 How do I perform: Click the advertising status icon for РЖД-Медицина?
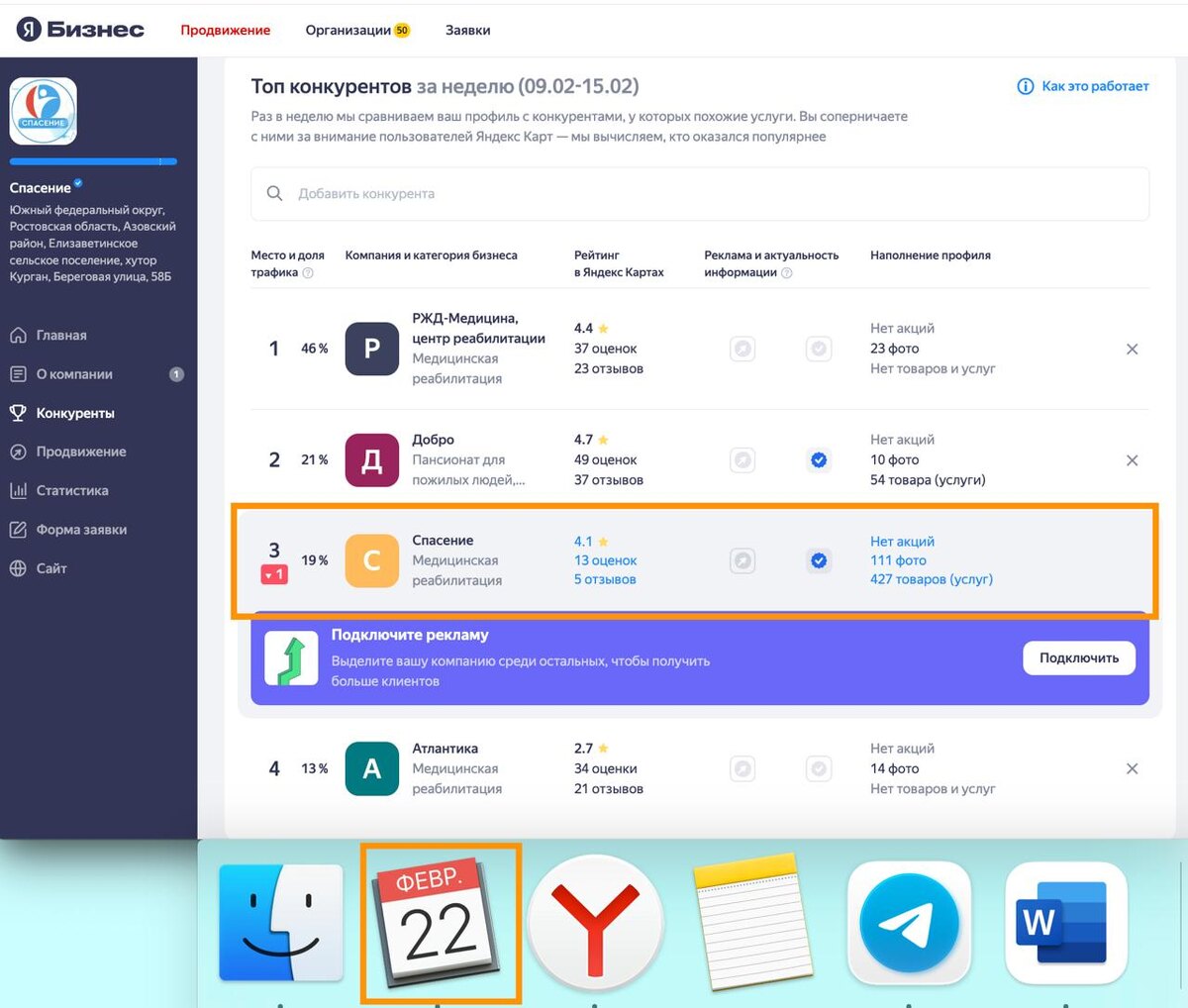[742, 349]
